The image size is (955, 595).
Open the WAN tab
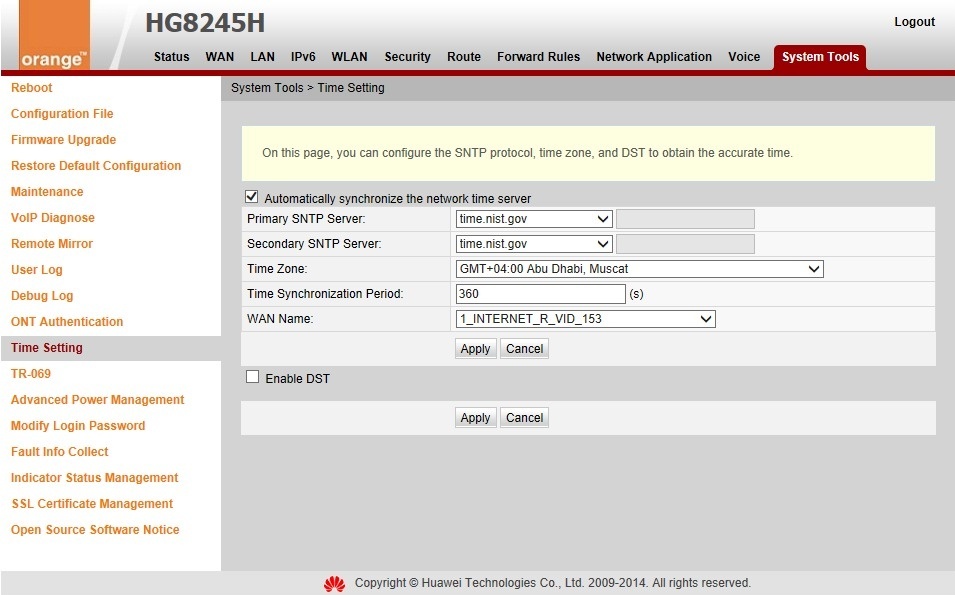pyautogui.click(x=220, y=57)
